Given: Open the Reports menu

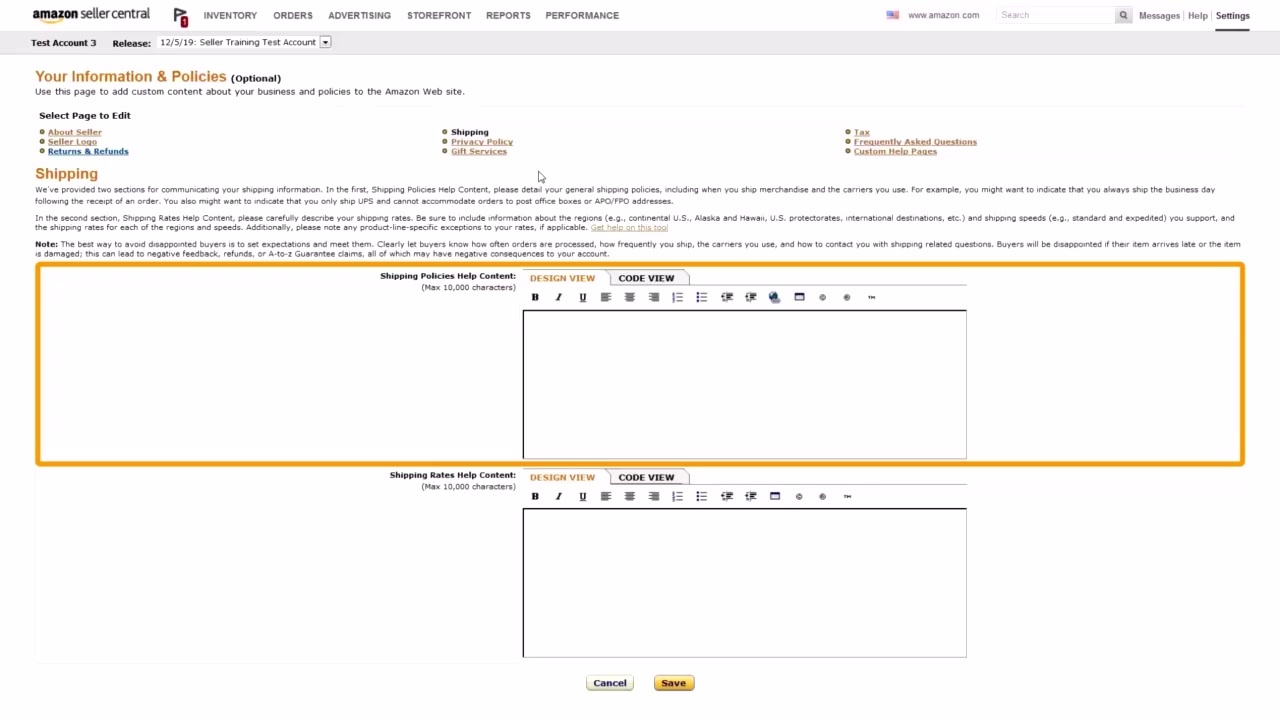Looking at the screenshot, I should point(508,15).
